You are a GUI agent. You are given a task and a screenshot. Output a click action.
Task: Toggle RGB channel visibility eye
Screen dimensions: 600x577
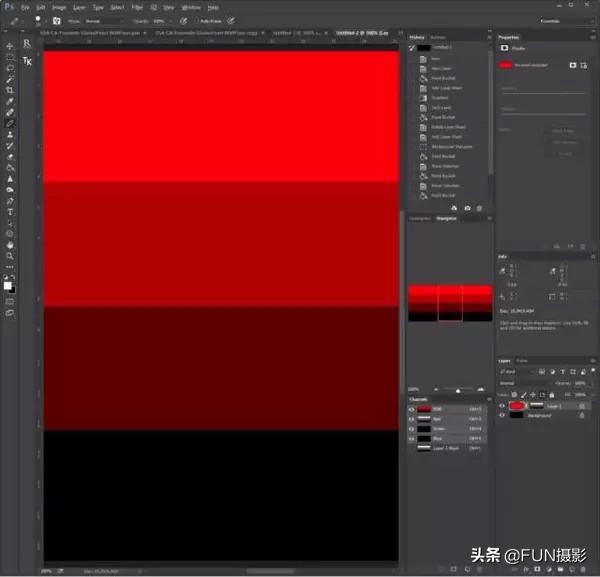click(x=411, y=408)
